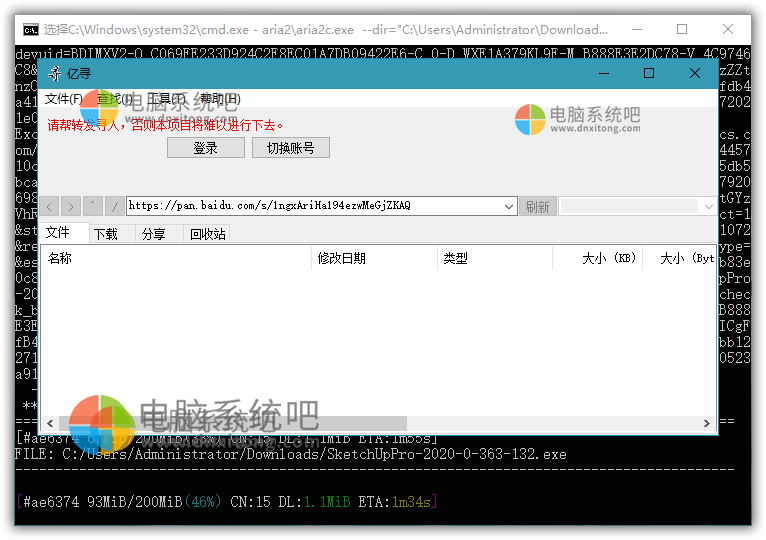Viewport: 766px width, 540px height.
Task: Click cmd.exe window icon in title bar
Action: coord(31,30)
